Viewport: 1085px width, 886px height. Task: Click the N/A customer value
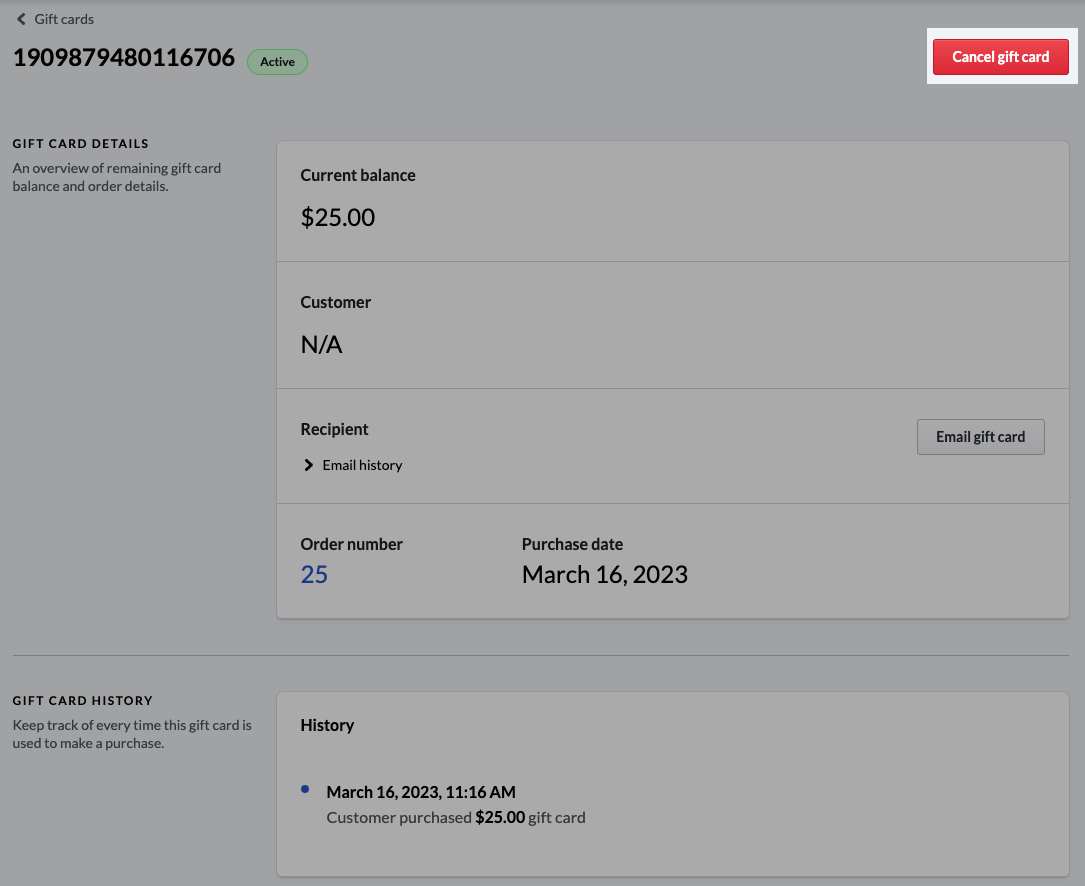tap(321, 345)
